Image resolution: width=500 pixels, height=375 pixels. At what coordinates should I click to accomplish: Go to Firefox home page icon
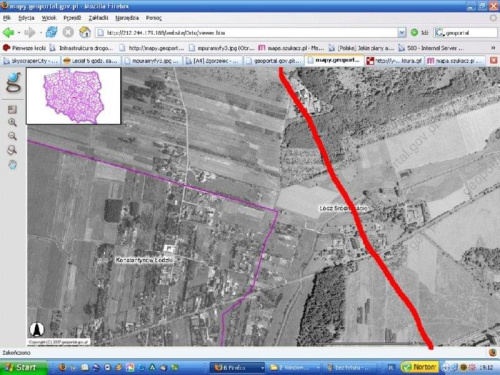pos(85,32)
